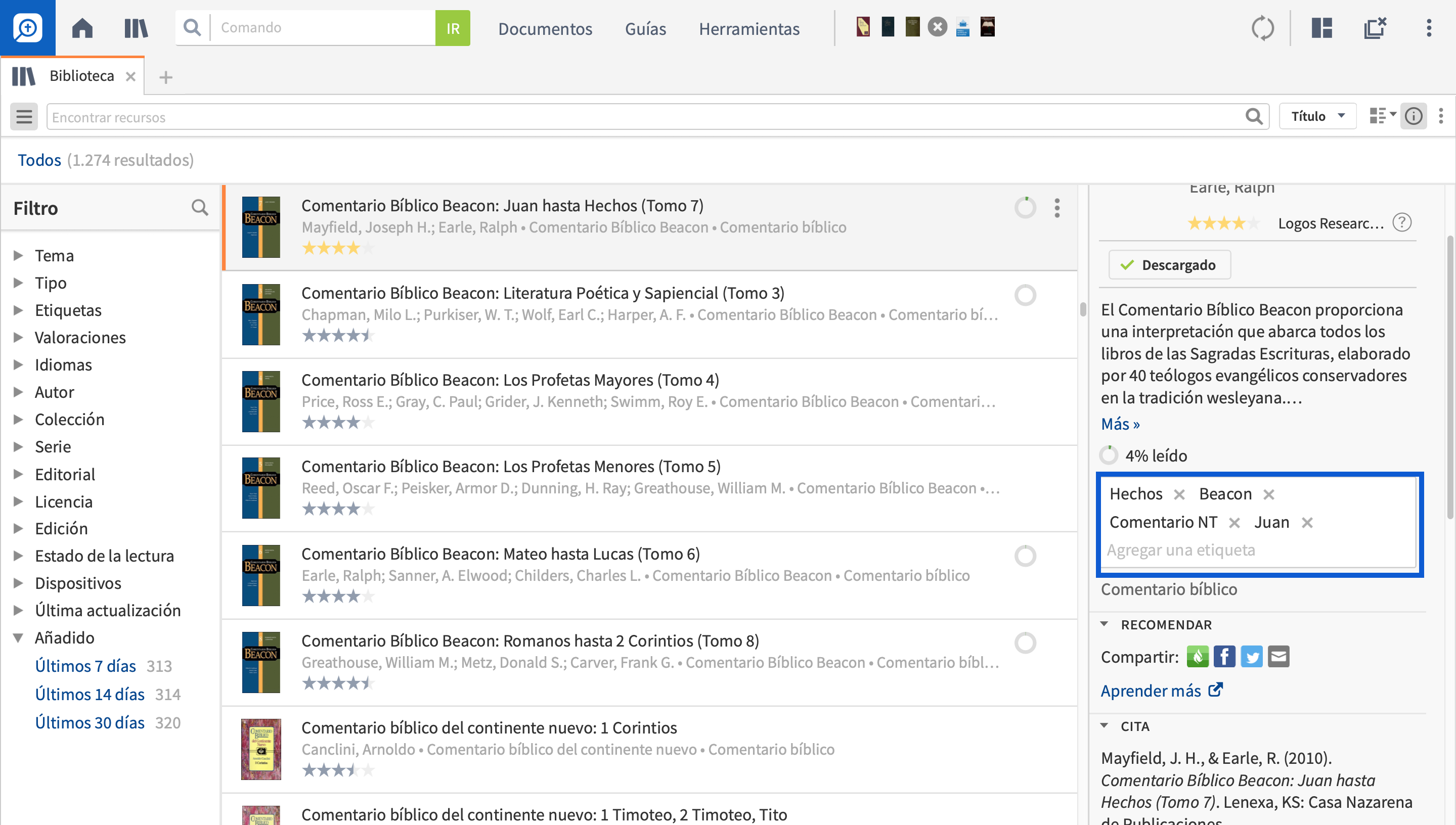Add a new tab with the plus icon

(x=165, y=77)
